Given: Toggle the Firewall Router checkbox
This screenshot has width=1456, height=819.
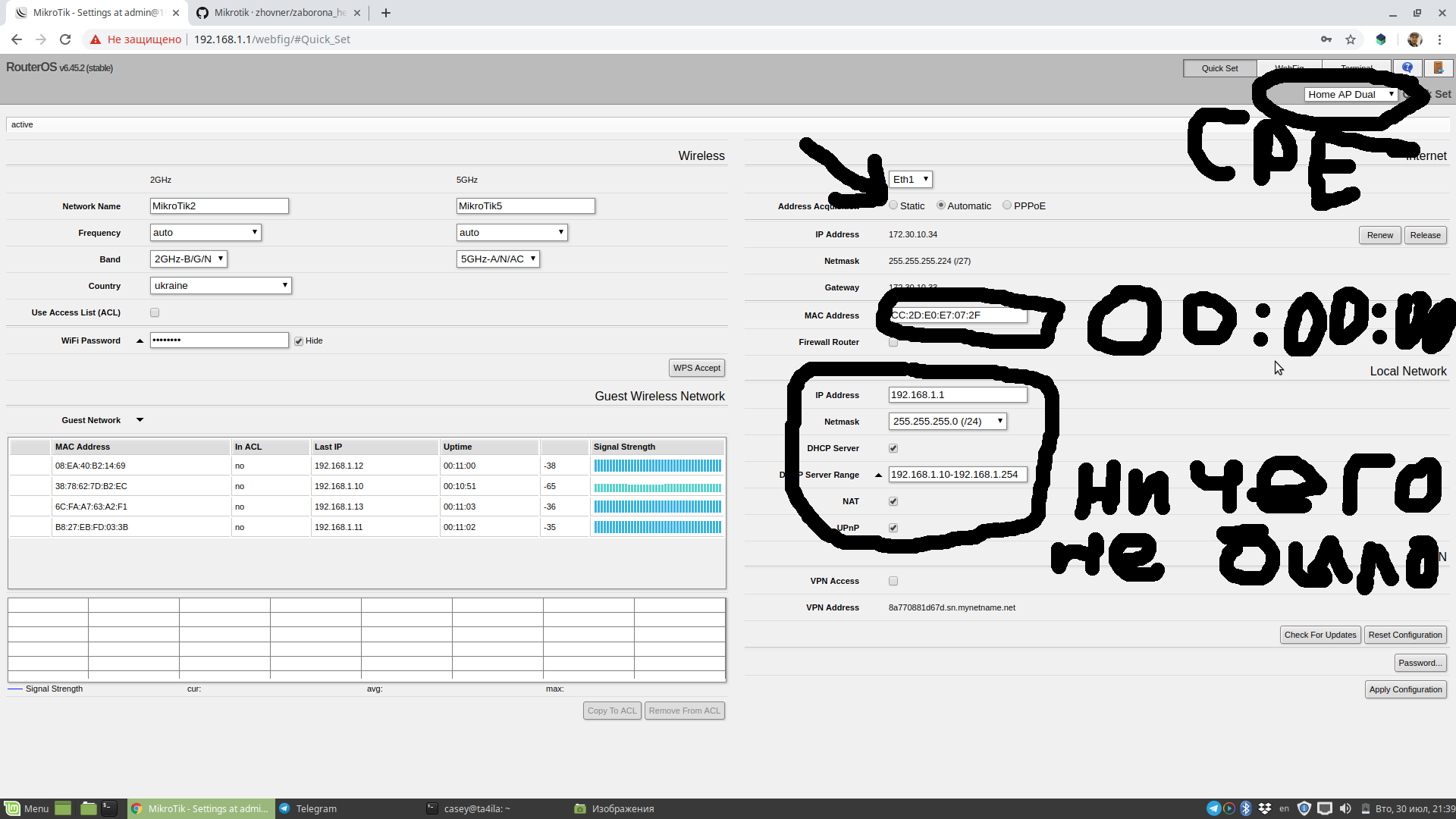Looking at the screenshot, I should [x=893, y=343].
